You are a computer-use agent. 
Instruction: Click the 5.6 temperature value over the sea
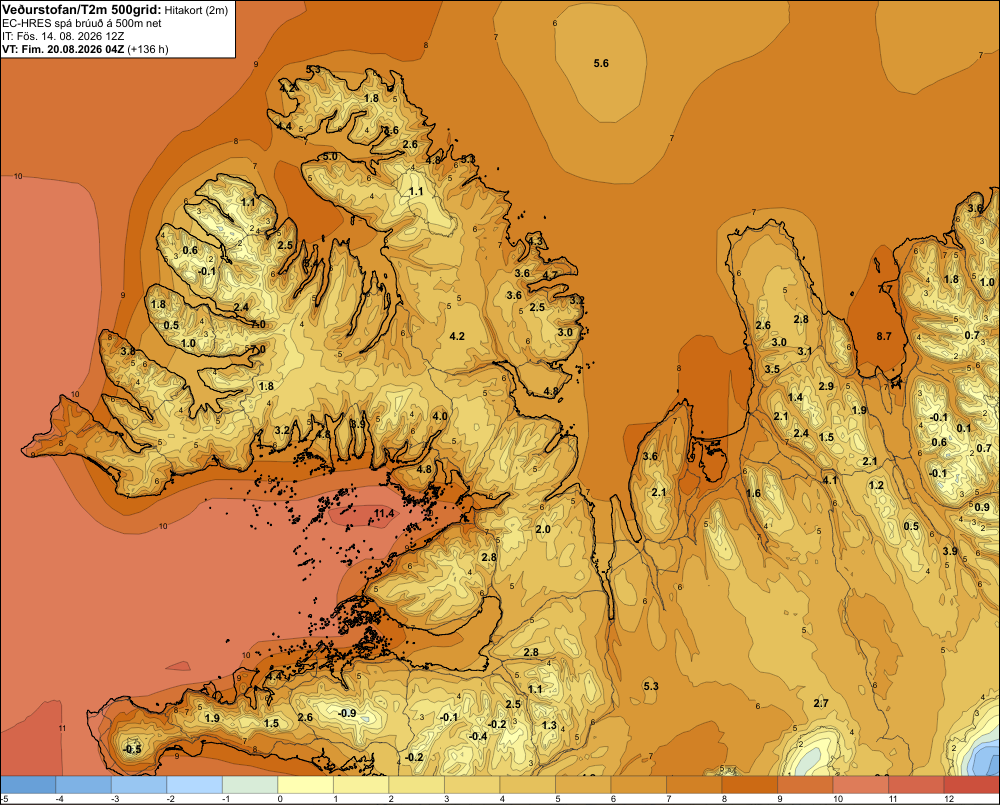(x=601, y=63)
